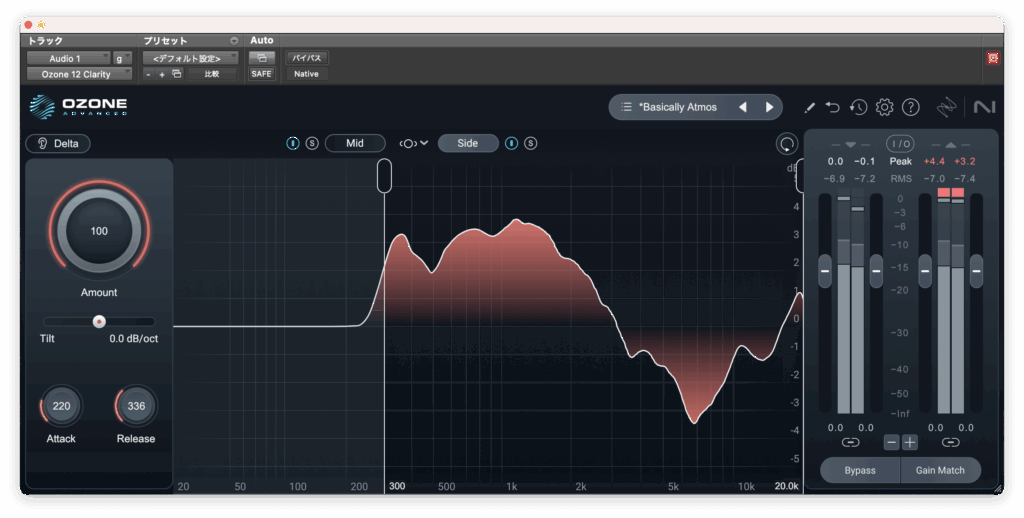Click the reset circular arrow above the meters
This screenshot has width=1024, height=518.
click(787, 144)
